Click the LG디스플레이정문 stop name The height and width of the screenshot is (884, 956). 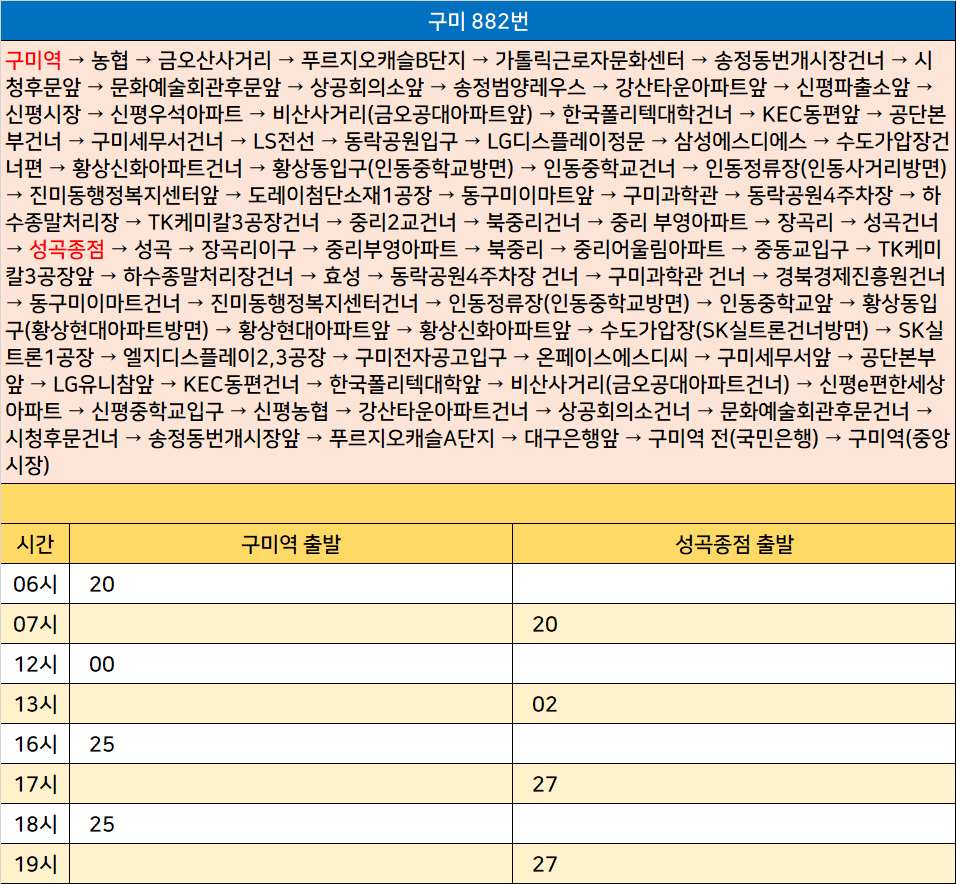pos(566,141)
